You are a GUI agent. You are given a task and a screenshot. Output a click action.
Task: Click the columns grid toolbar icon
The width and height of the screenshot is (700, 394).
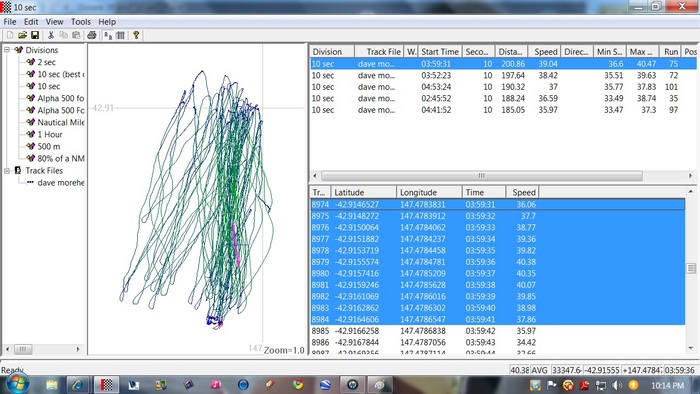coord(121,35)
